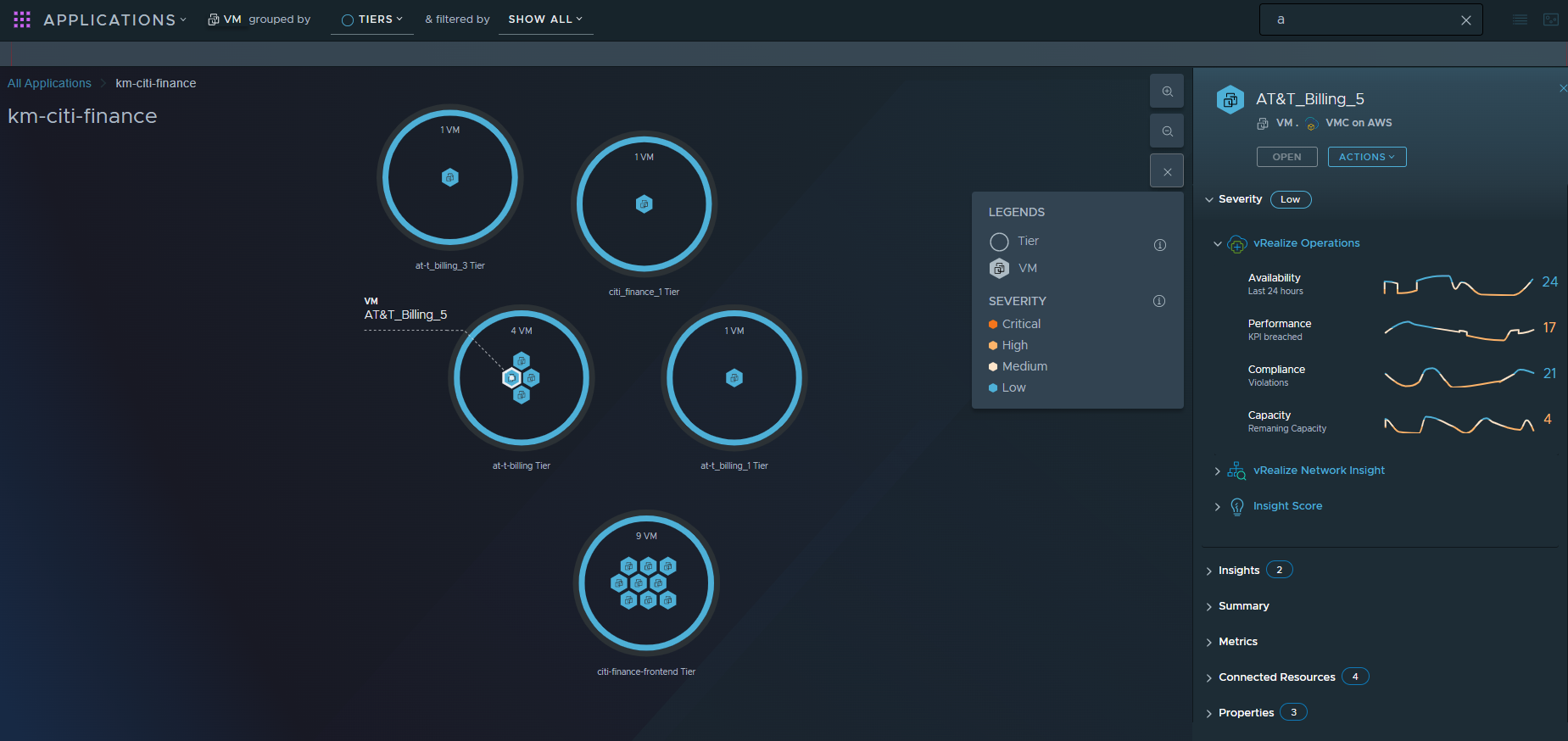
Task: Select top VM in at-t-billing Tier
Action: tap(522, 360)
